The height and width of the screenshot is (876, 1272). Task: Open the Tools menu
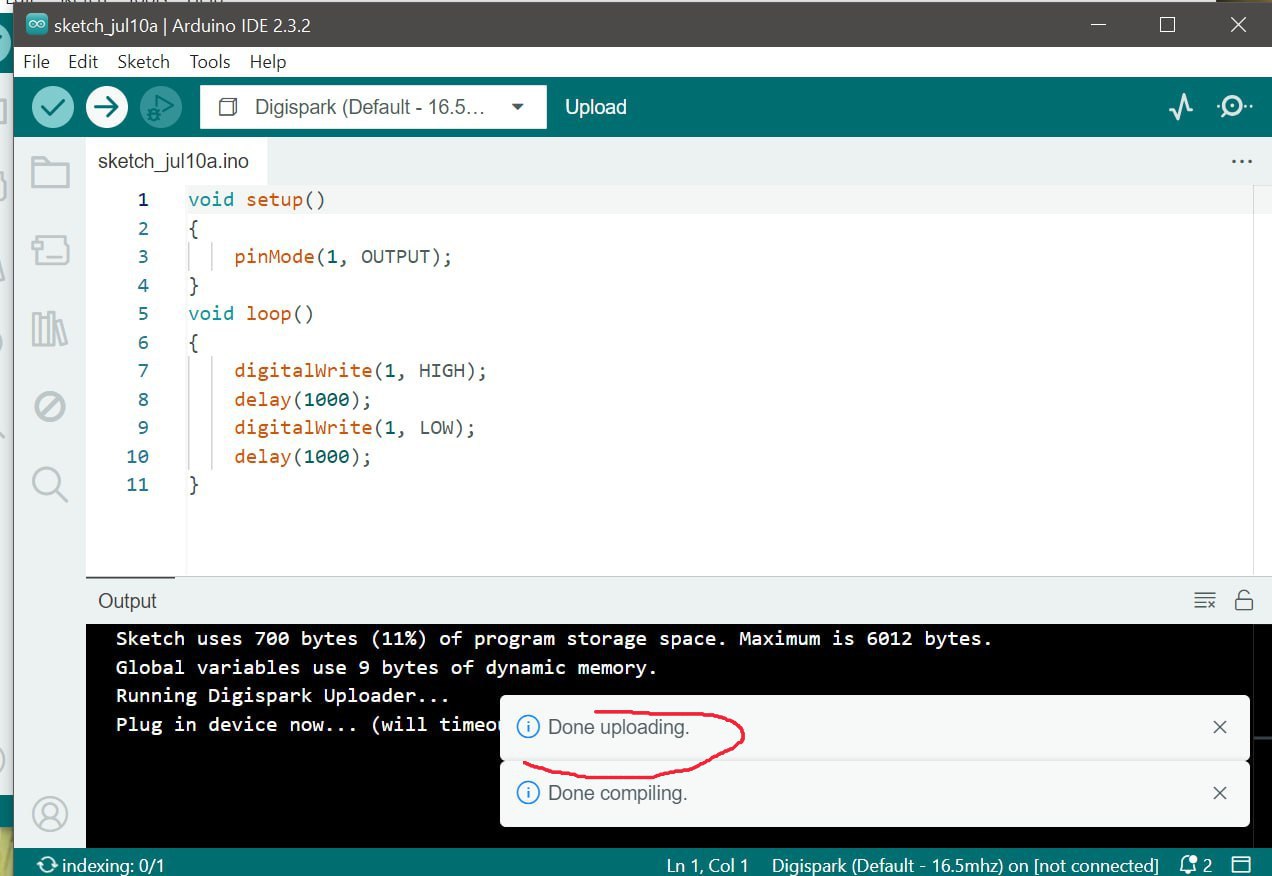[210, 62]
